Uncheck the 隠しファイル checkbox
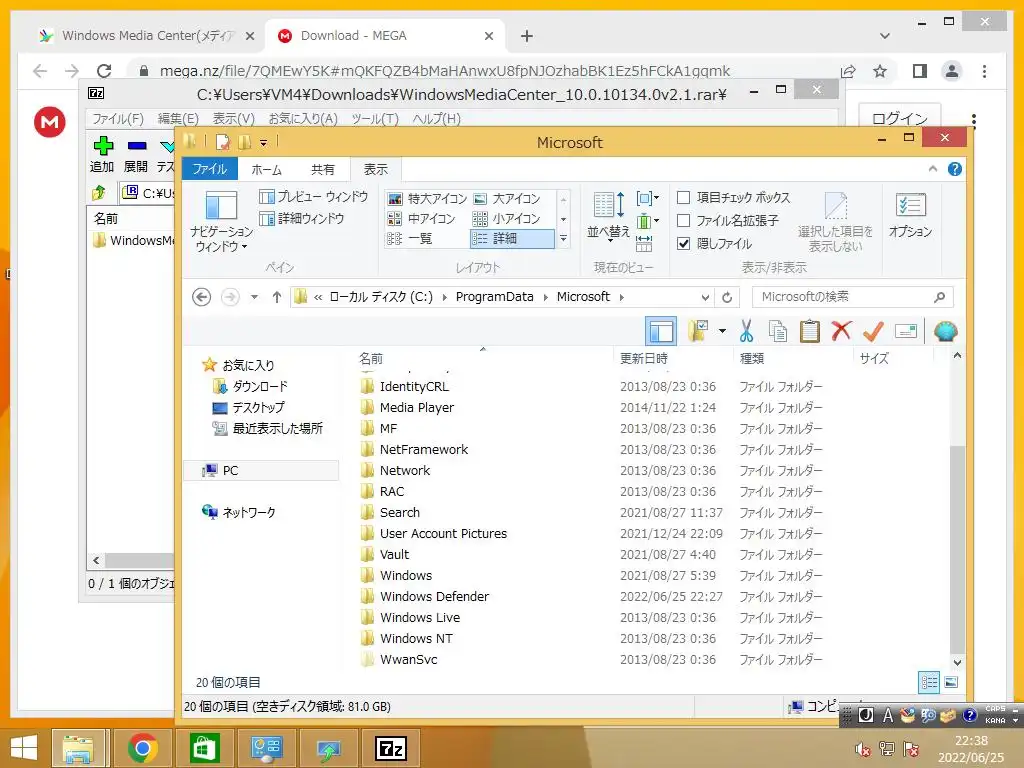This screenshot has height=768, width=1024. click(683, 244)
